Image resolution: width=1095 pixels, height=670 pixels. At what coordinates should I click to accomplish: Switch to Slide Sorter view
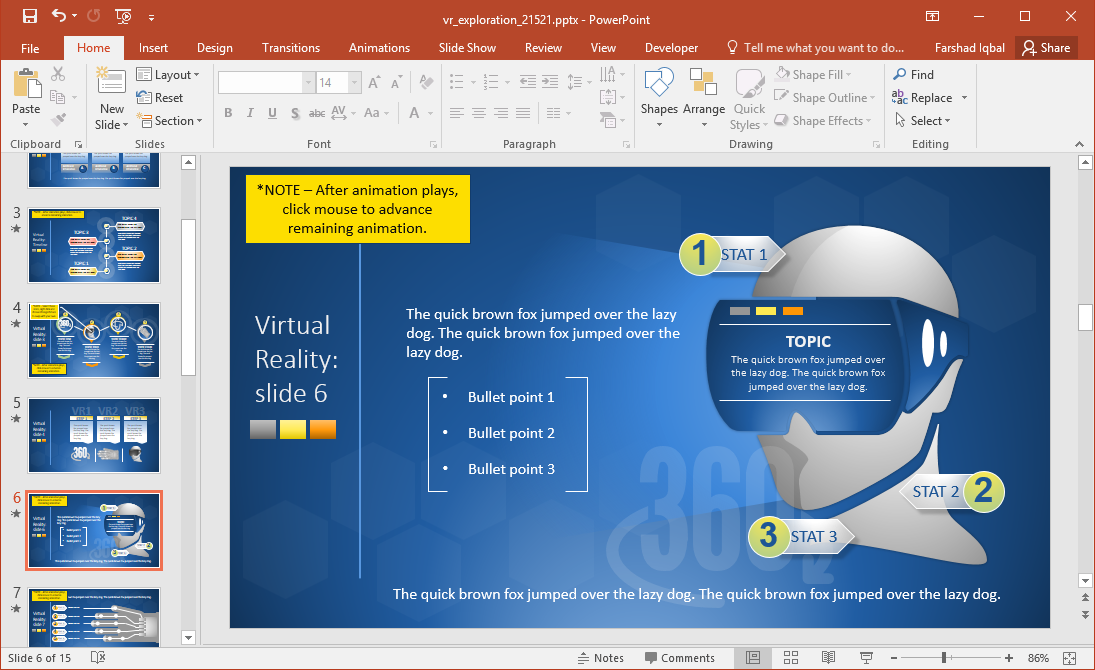tap(790, 657)
